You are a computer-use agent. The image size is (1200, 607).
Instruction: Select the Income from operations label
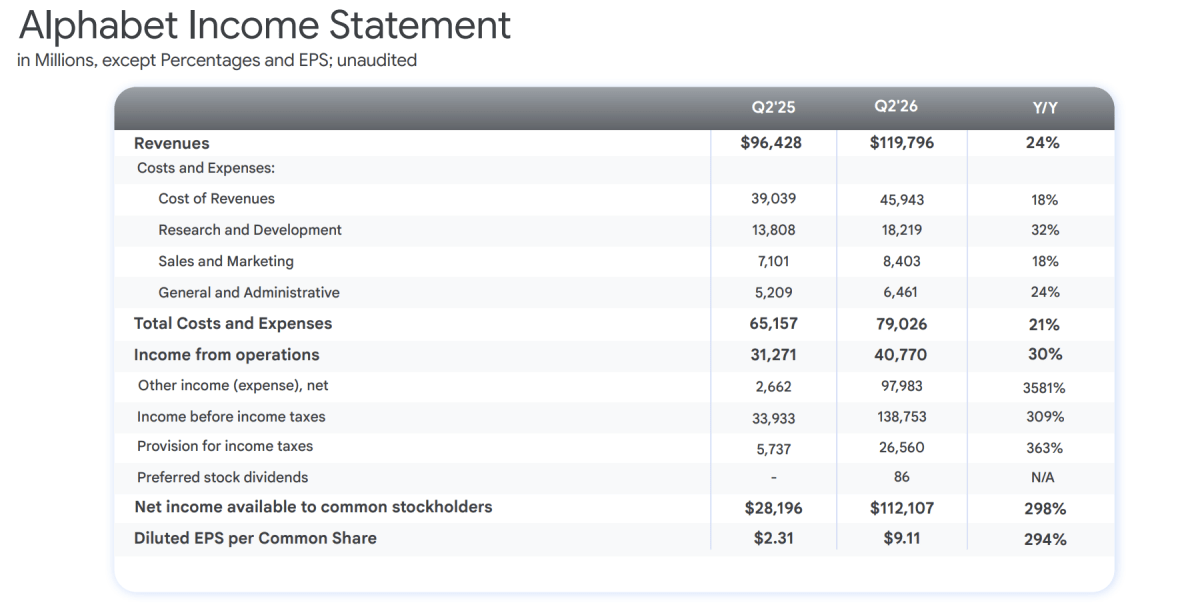[x=227, y=354]
